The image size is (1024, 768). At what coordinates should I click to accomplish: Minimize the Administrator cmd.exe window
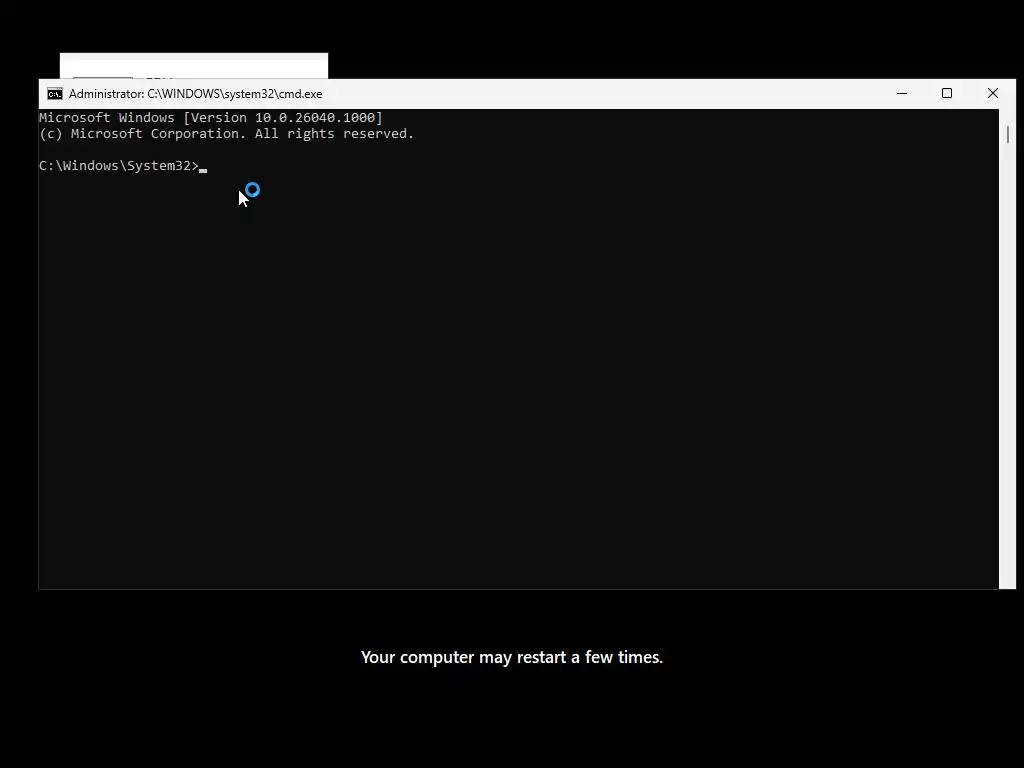tap(902, 93)
